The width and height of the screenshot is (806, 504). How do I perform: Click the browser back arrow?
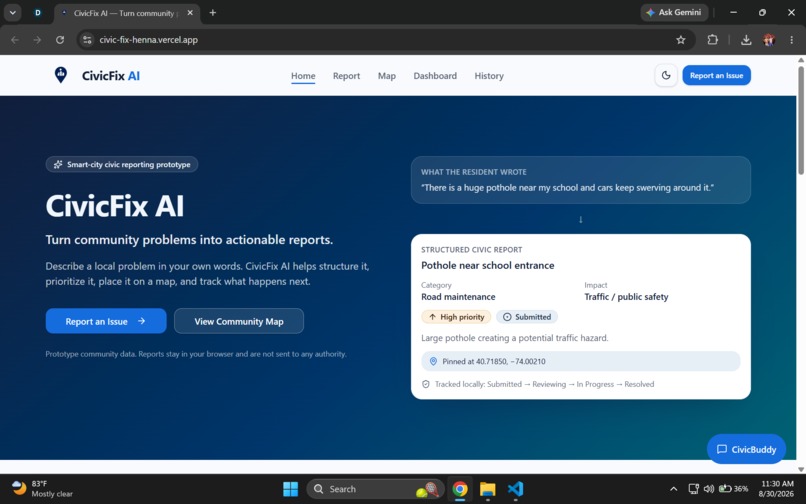14,40
